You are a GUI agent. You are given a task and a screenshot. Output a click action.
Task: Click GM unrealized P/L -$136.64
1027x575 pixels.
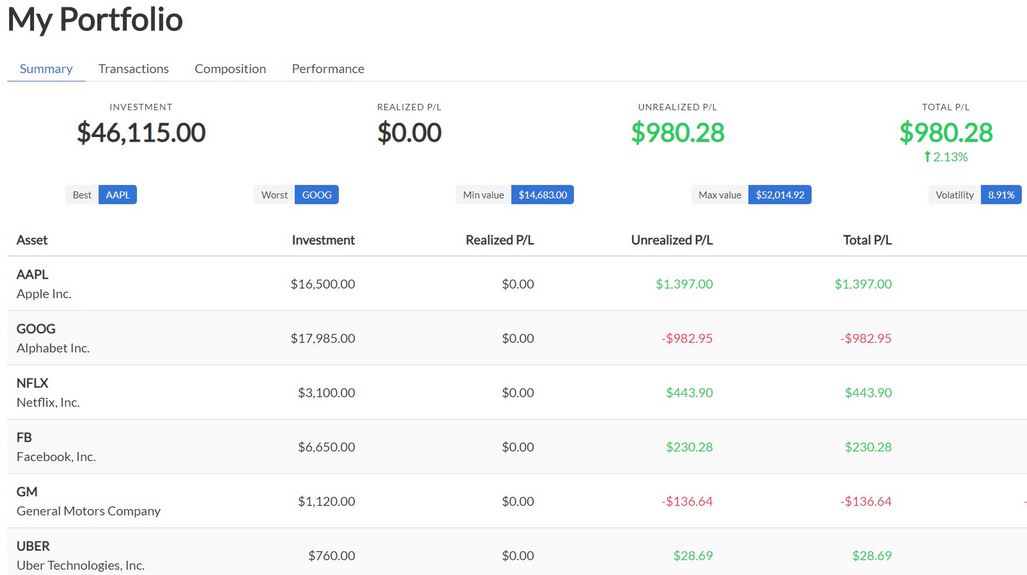point(687,502)
